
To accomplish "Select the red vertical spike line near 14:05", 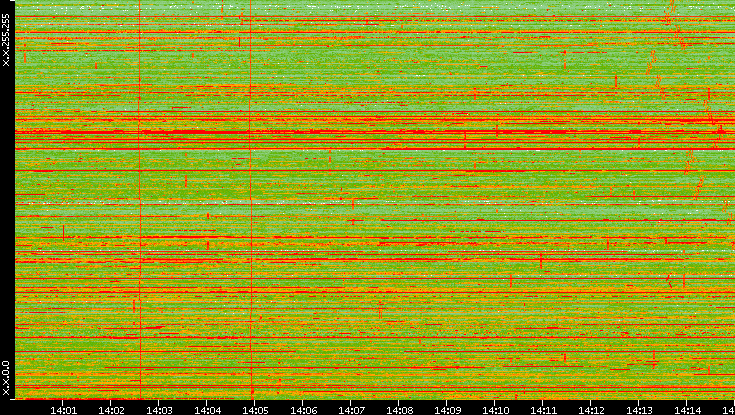I will 251,199.
